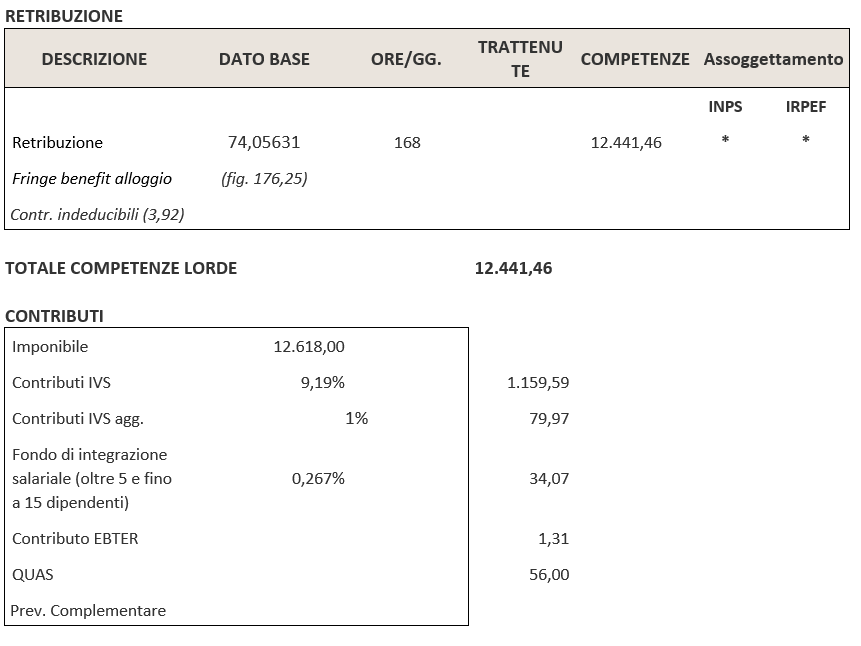Click the RETRIBUZIONE section heading

click(x=64, y=16)
